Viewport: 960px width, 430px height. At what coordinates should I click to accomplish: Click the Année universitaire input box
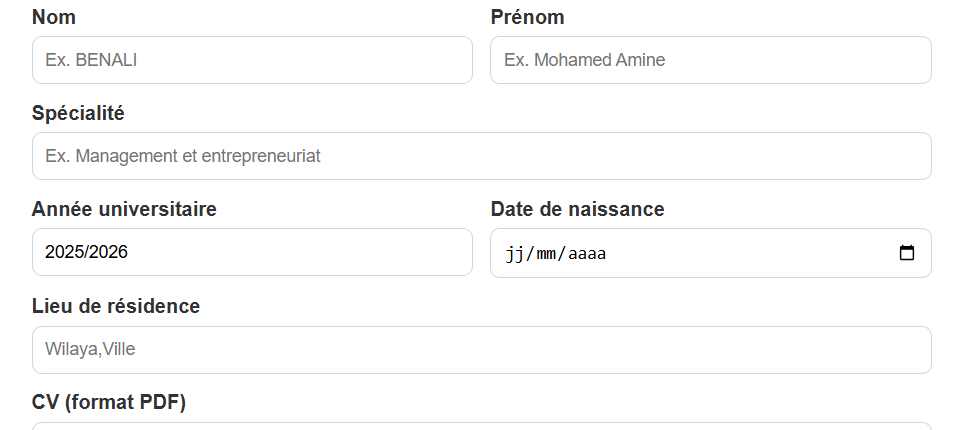click(x=252, y=252)
